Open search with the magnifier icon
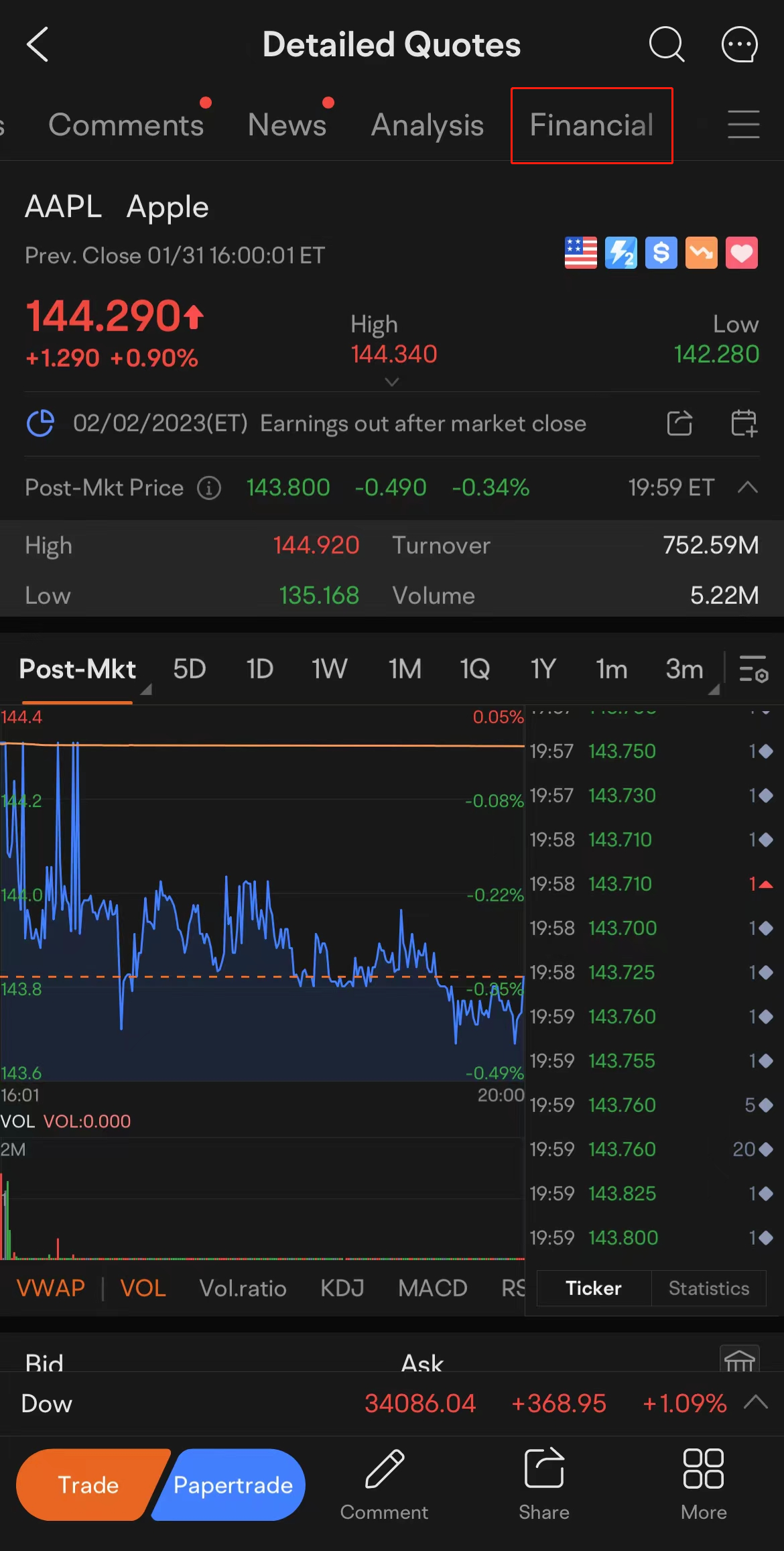This screenshot has height=1551, width=784. (667, 44)
